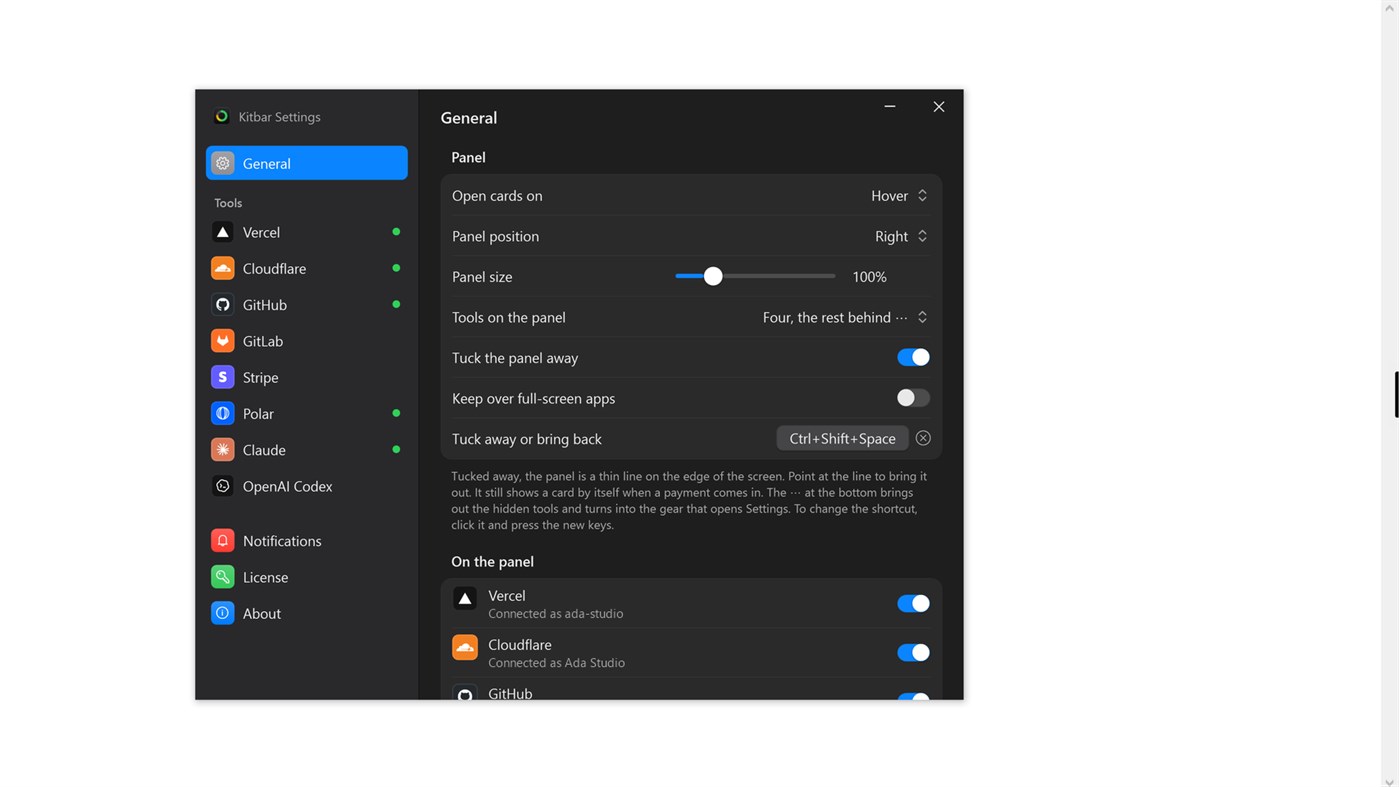The width and height of the screenshot is (1399, 787).
Task: Click the Vercel triangle icon in sidebar
Action: click(223, 232)
